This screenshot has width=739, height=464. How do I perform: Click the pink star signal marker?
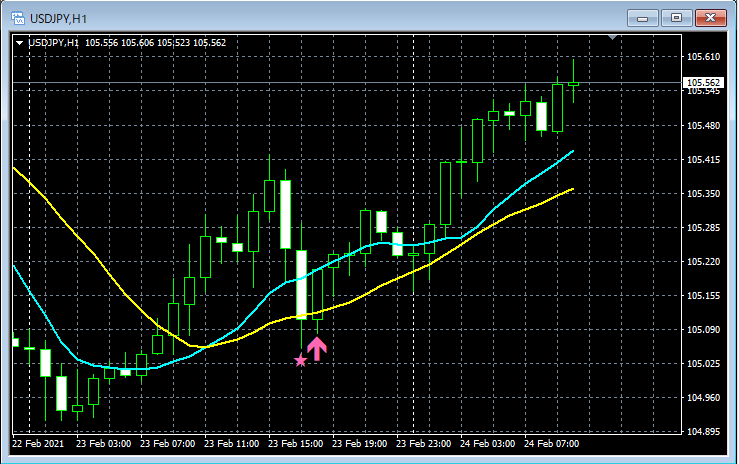[x=301, y=360]
